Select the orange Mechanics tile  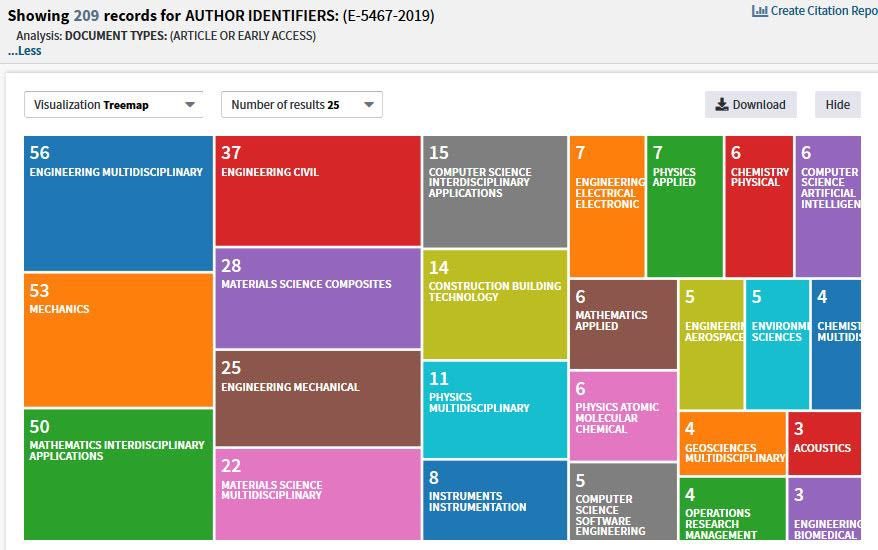pyautogui.click(x=118, y=340)
